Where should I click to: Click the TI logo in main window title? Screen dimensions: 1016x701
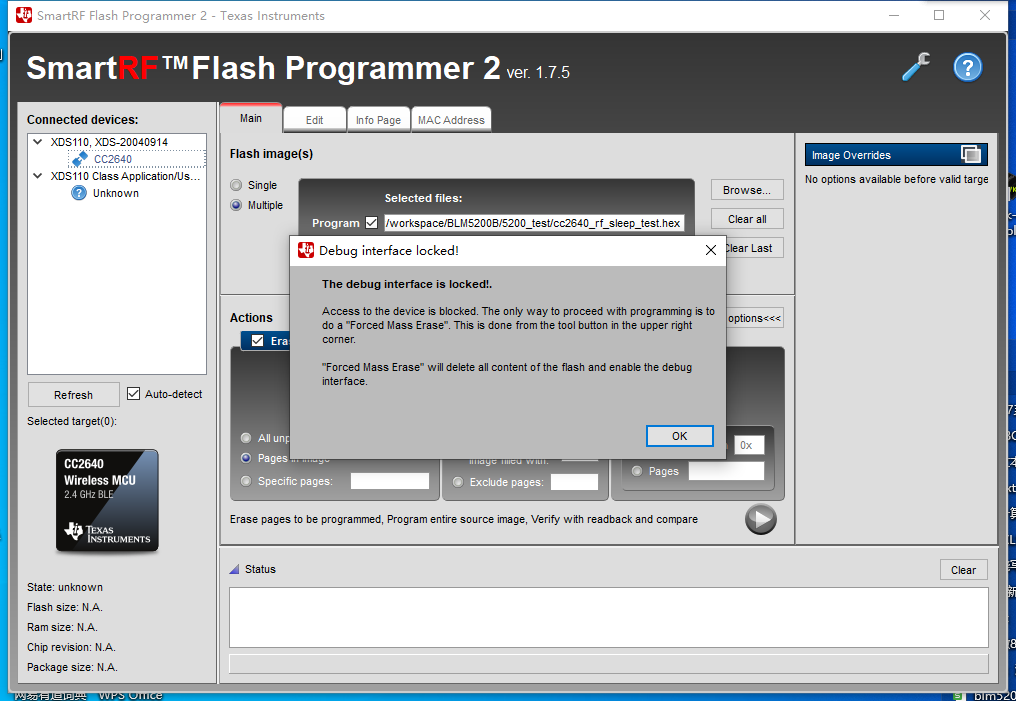[x=23, y=15]
